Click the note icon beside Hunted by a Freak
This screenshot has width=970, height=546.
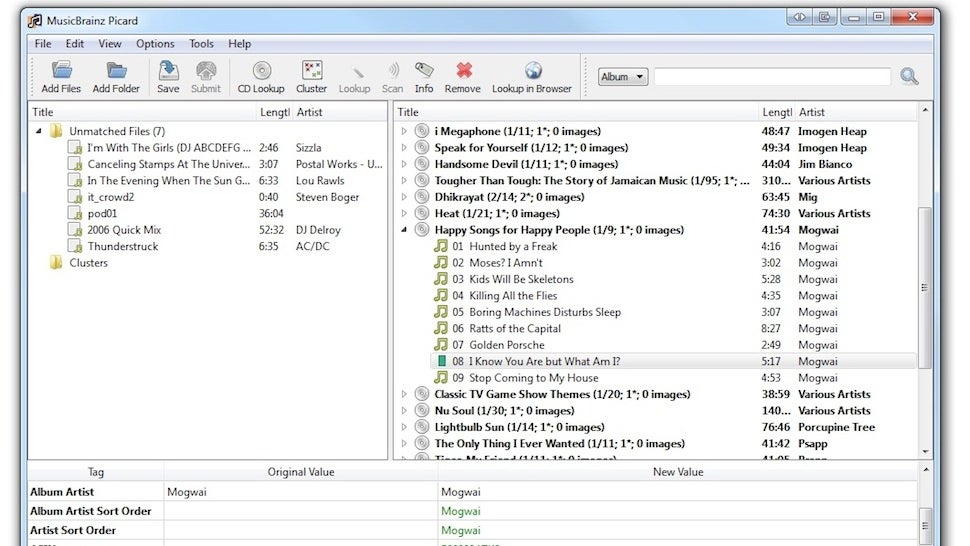coord(440,246)
